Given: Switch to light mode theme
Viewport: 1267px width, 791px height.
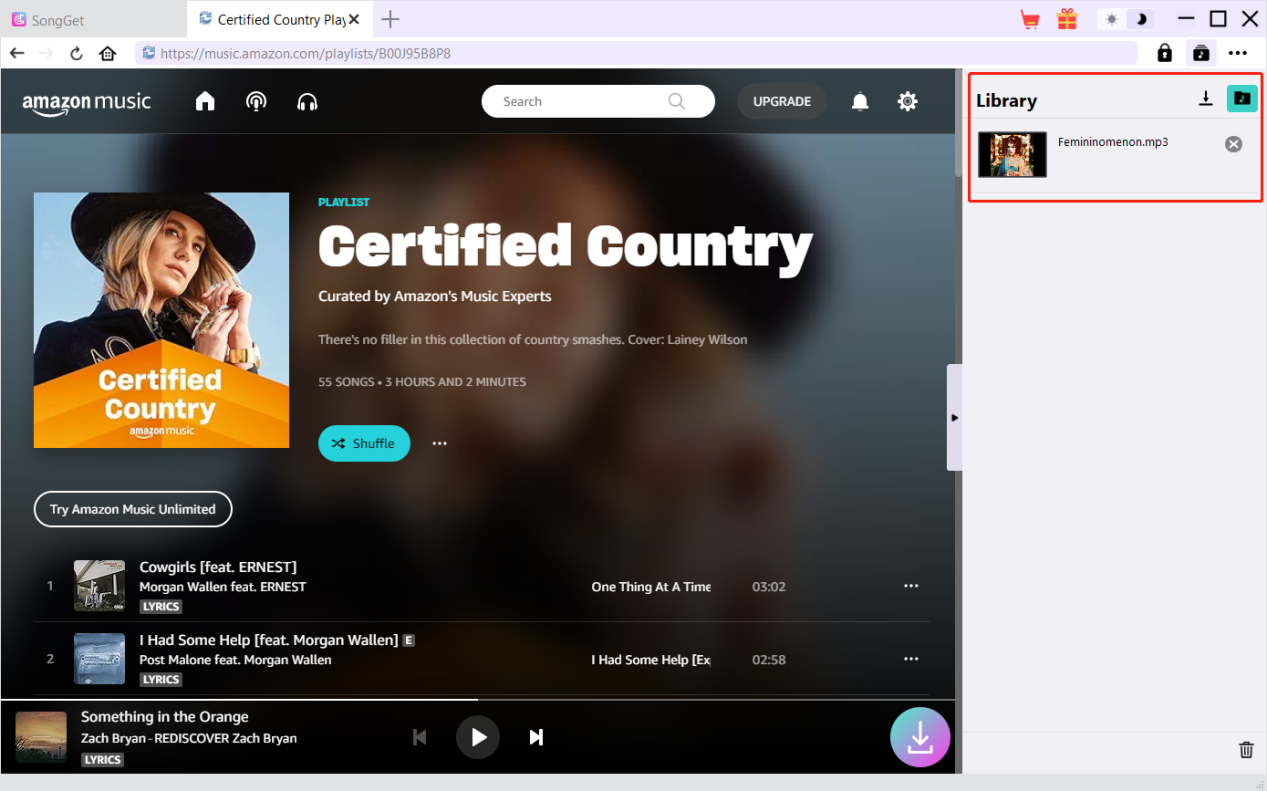Looking at the screenshot, I should tap(1112, 19).
